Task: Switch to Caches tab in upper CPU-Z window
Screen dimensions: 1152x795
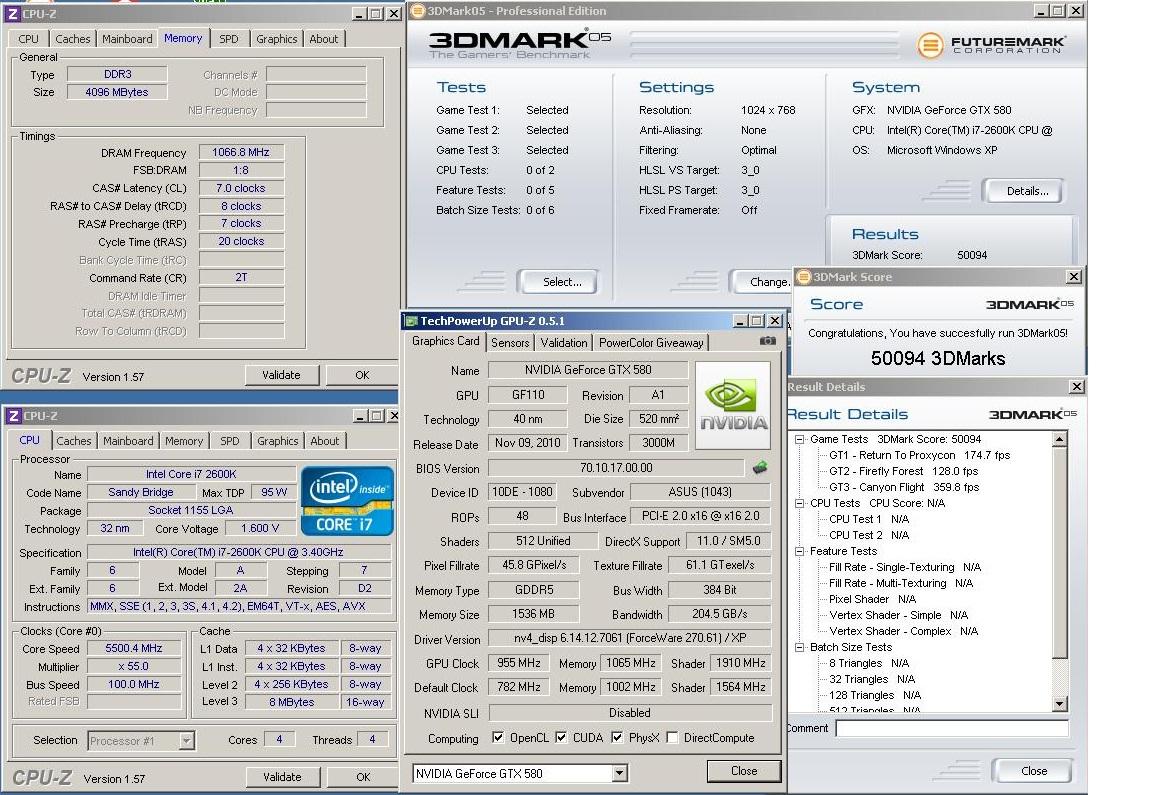Action: pos(73,39)
